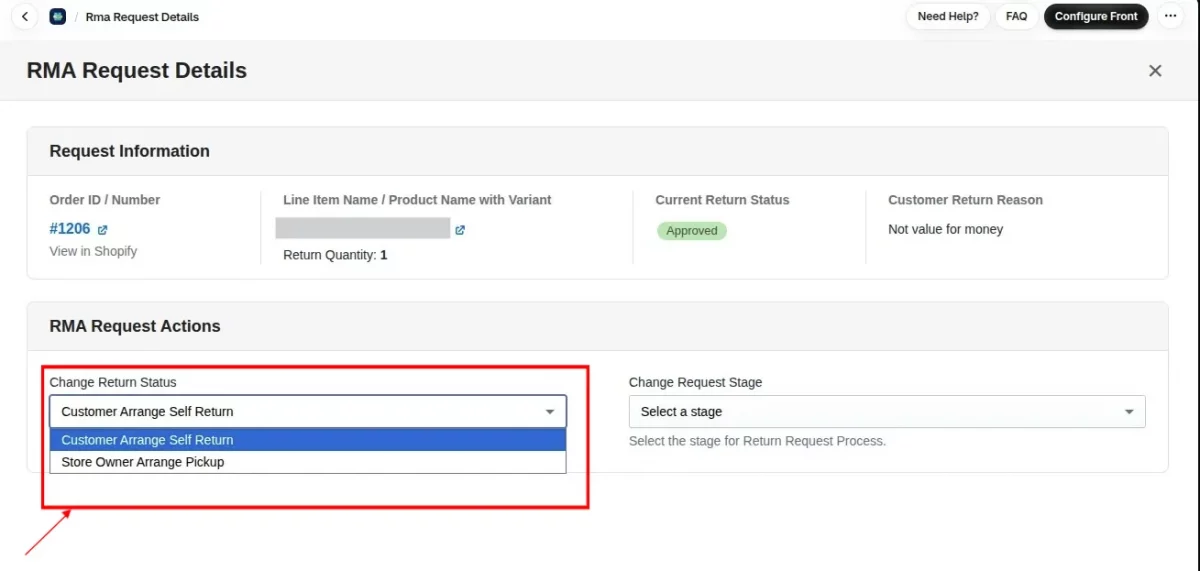This screenshot has width=1200, height=571.
Task: Open external link icon beside product name
Action: (x=460, y=230)
